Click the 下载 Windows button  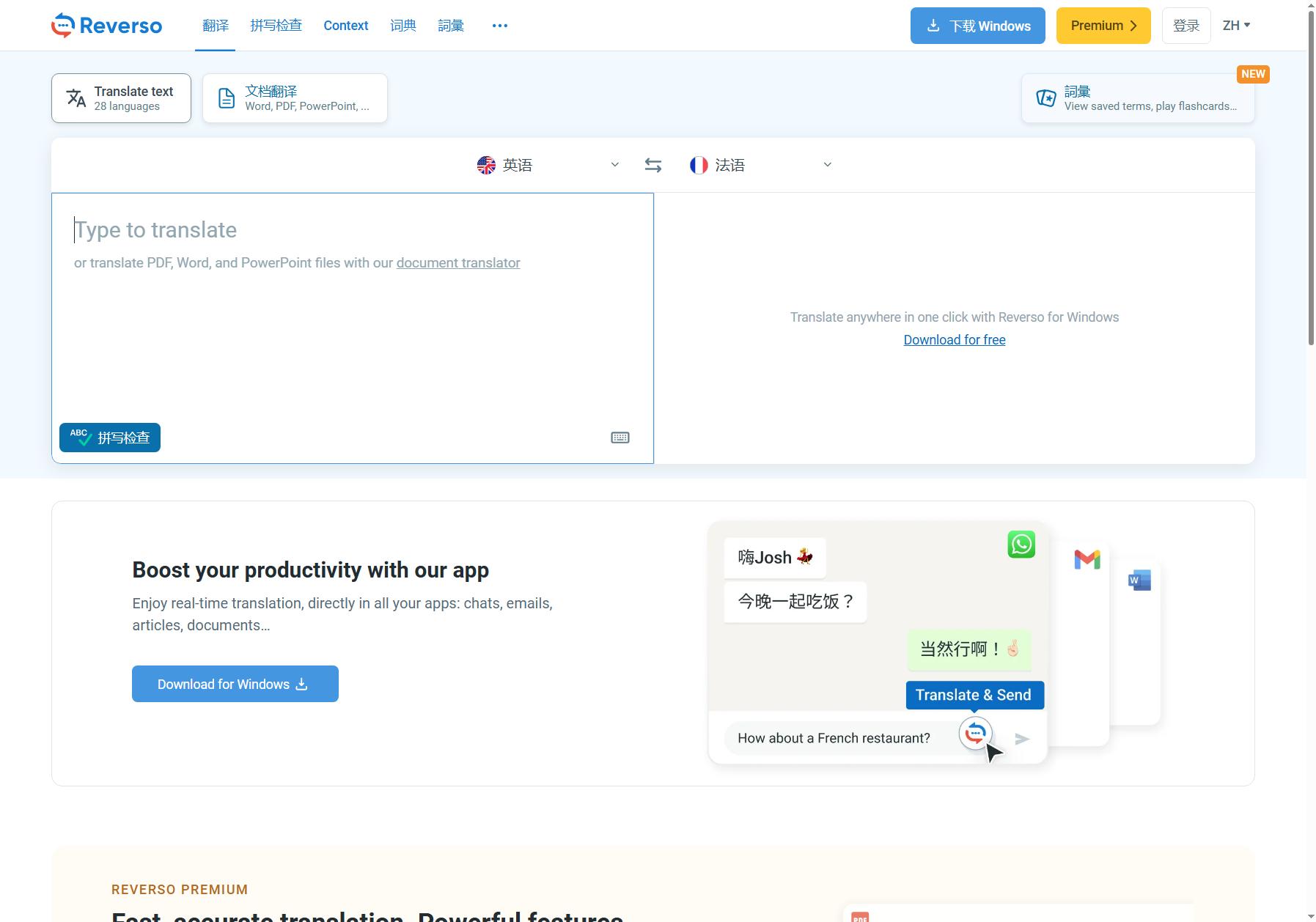[x=978, y=26]
